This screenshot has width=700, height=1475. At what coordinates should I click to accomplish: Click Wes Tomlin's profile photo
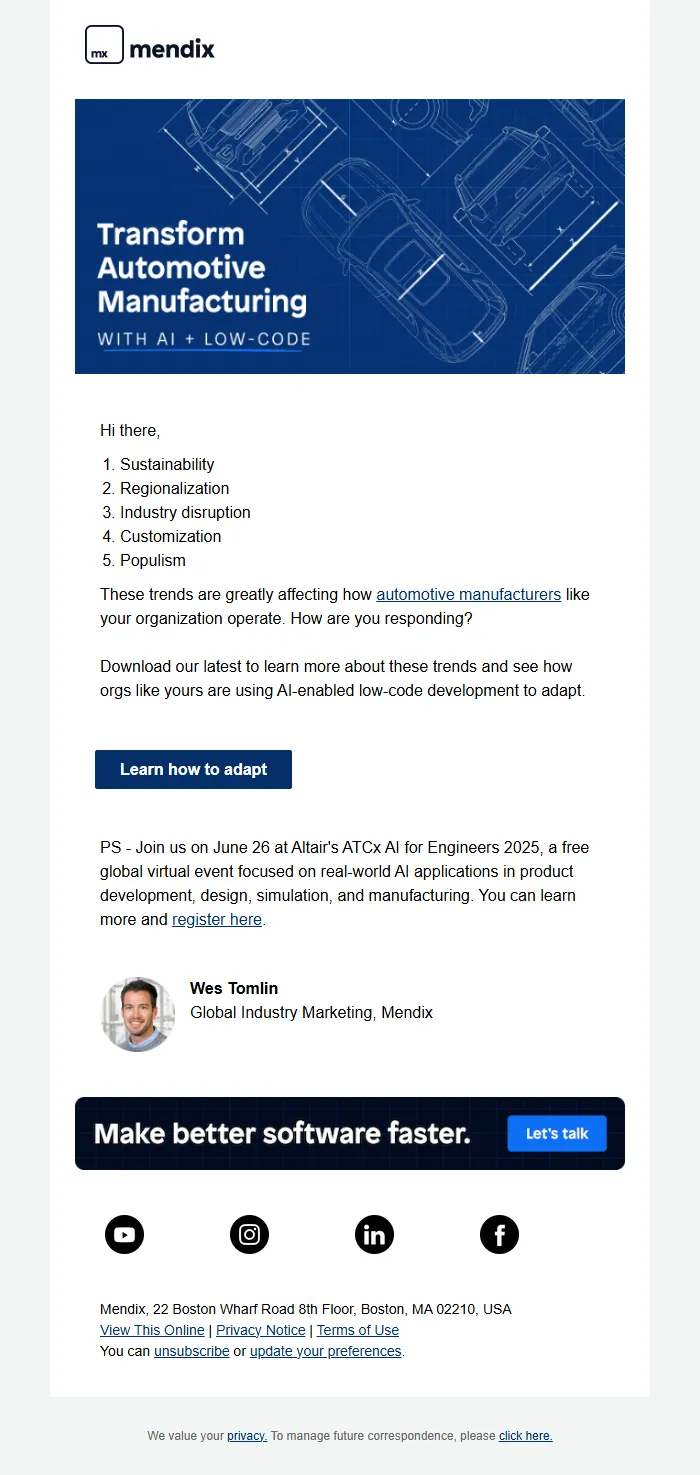point(138,1014)
